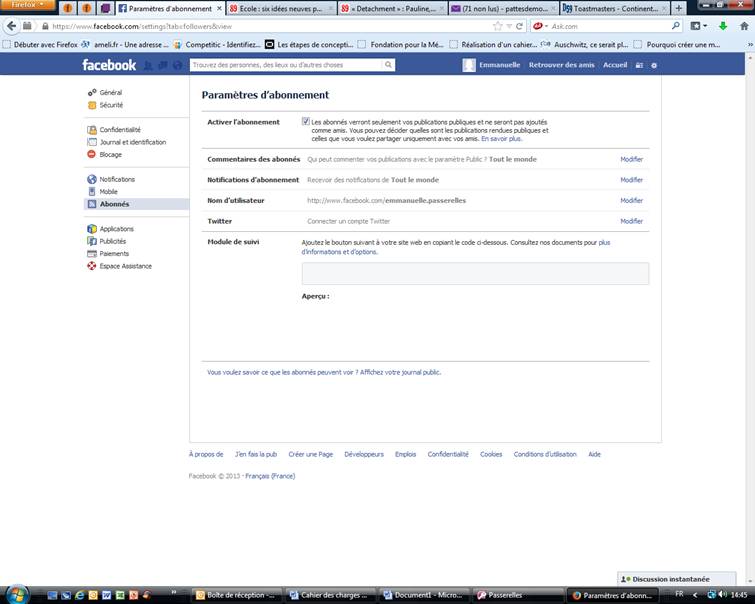Modify Notifications d'abonnement setting
The height and width of the screenshot is (604, 755).
point(631,180)
